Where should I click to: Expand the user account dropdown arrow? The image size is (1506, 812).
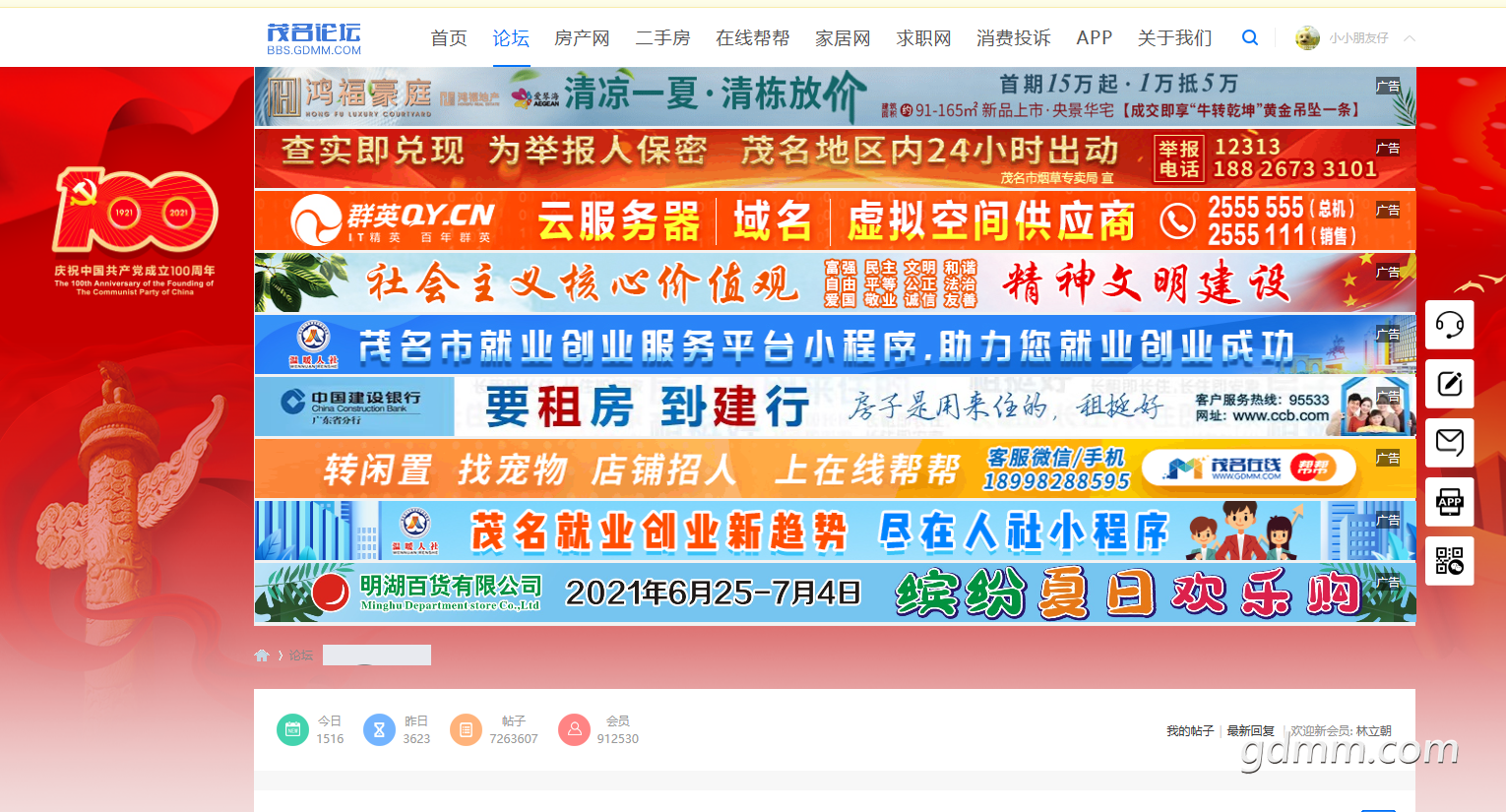pyautogui.click(x=1410, y=38)
